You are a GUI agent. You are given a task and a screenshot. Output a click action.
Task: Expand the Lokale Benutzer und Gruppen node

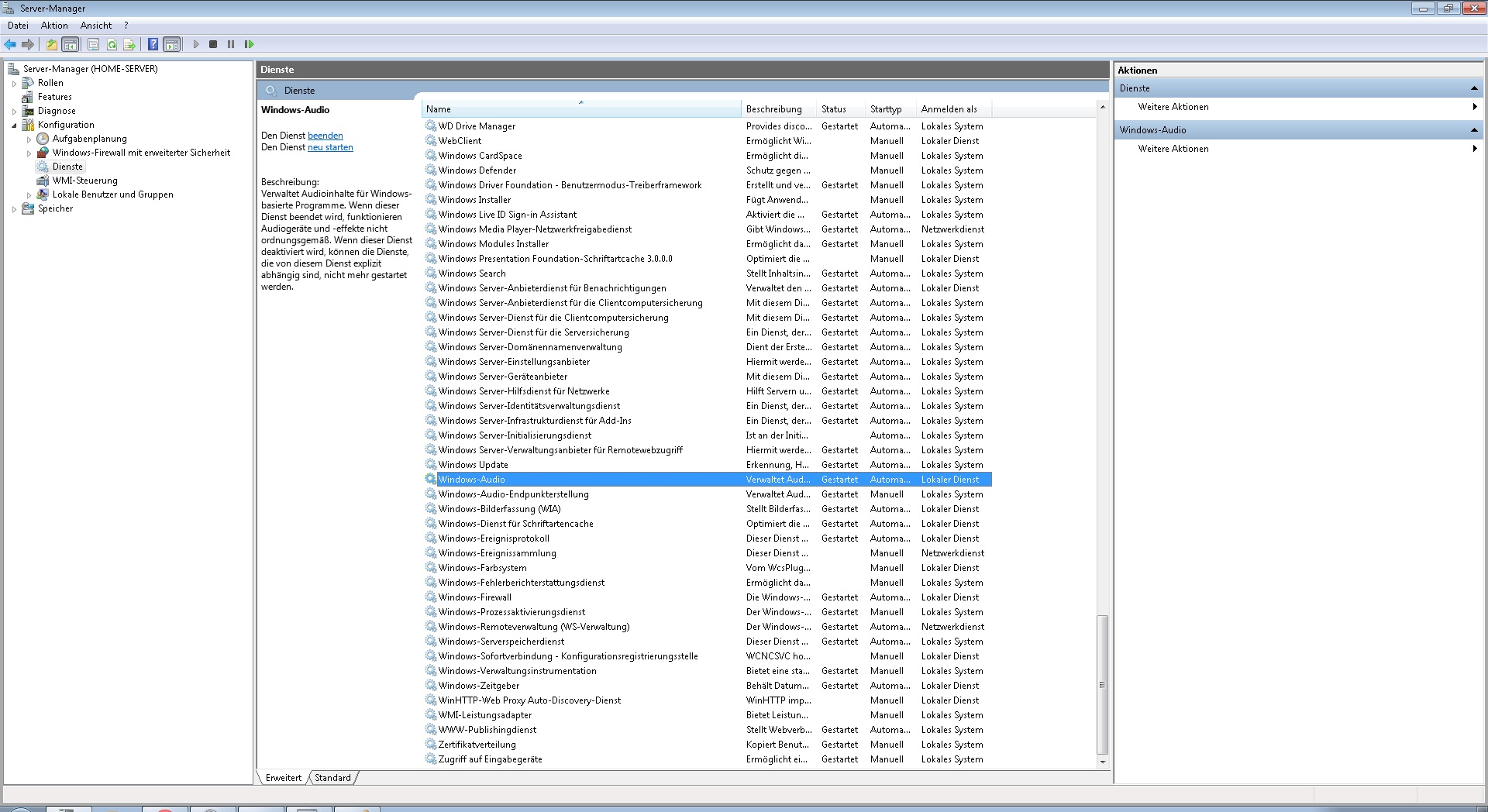(29, 194)
